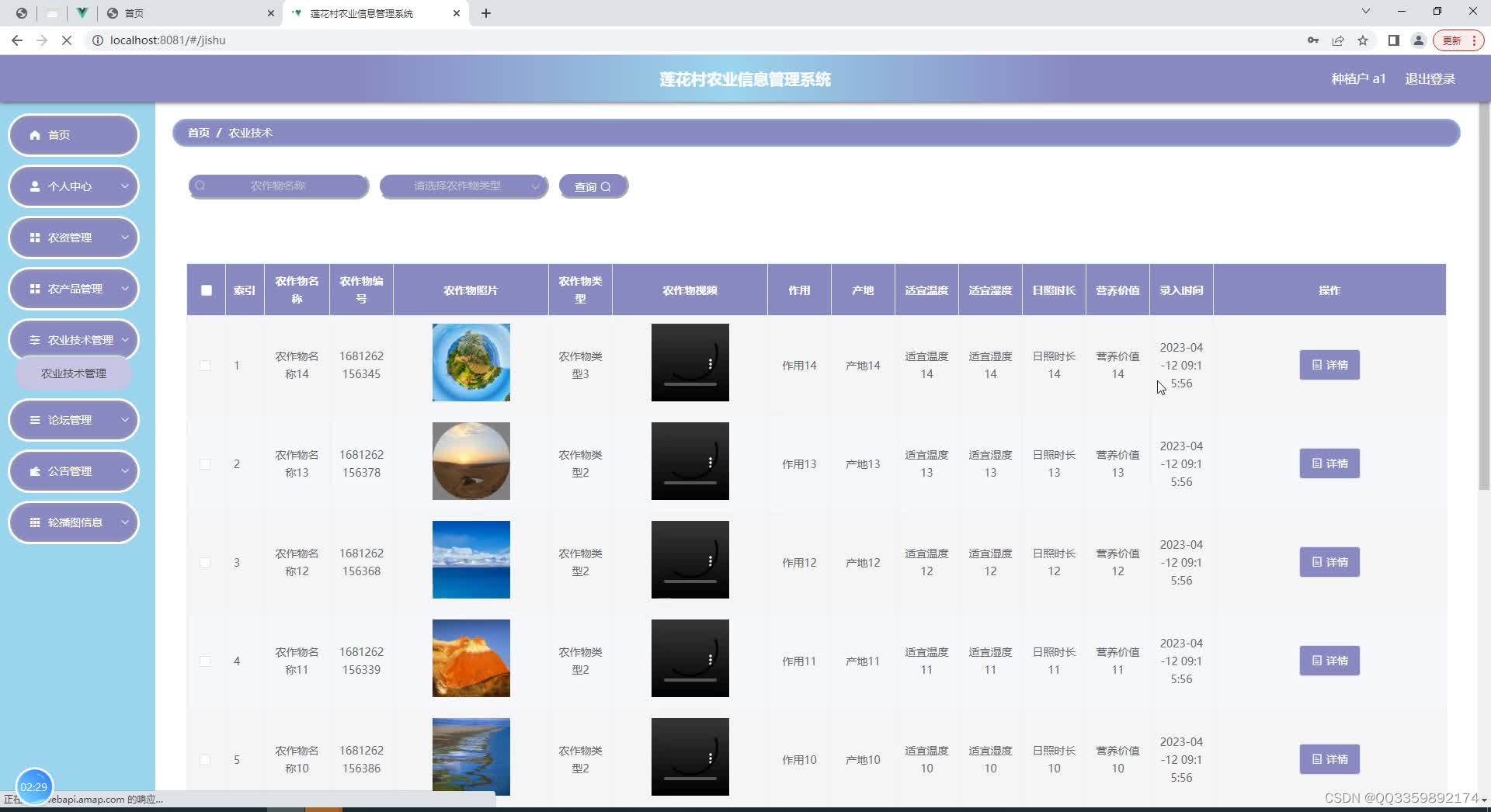The height and width of the screenshot is (812, 1491).
Task: Click the share page icon in address bar
Action: [x=1338, y=40]
